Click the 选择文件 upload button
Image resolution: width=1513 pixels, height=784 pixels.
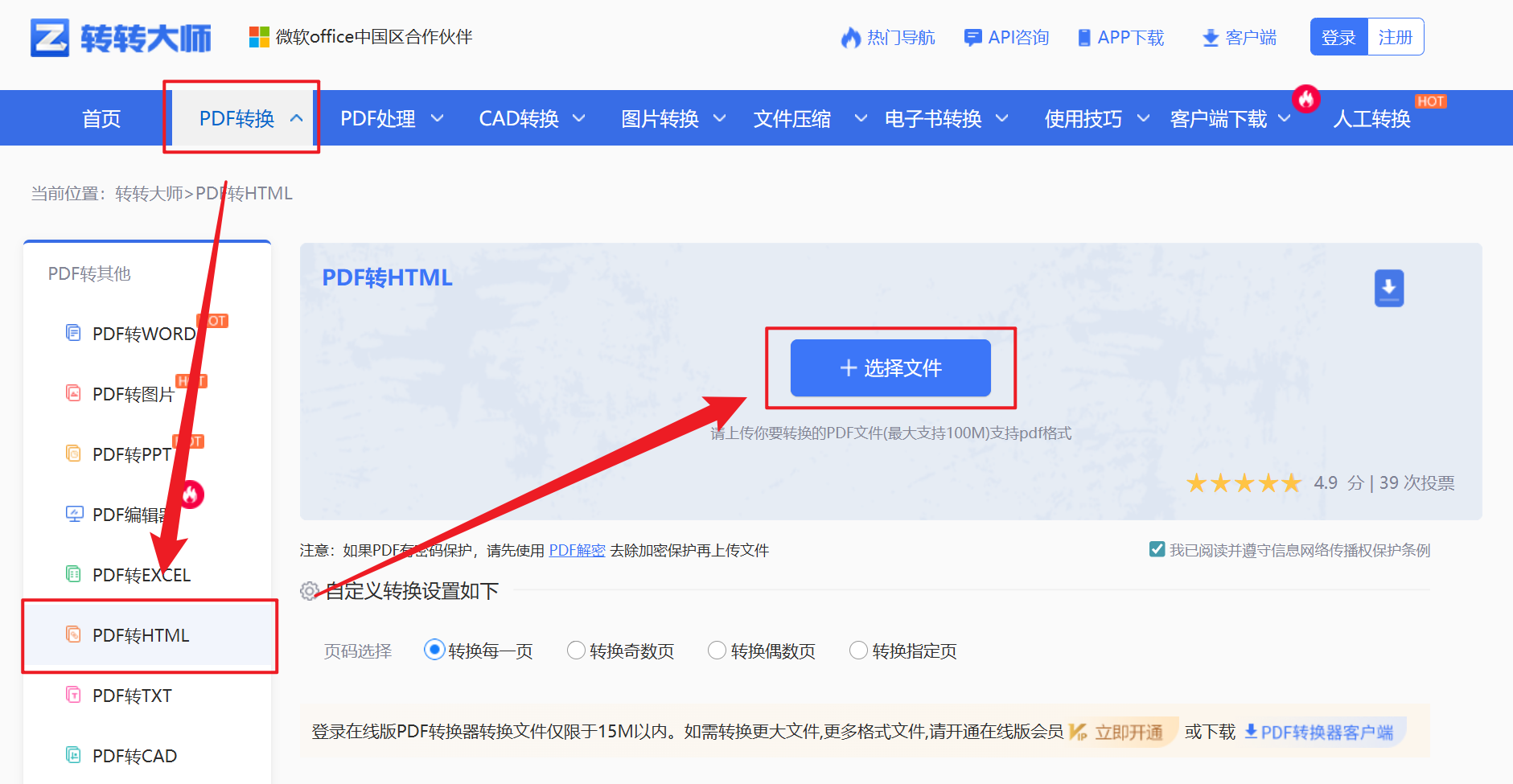pyautogui.click(x=890, y=368)
